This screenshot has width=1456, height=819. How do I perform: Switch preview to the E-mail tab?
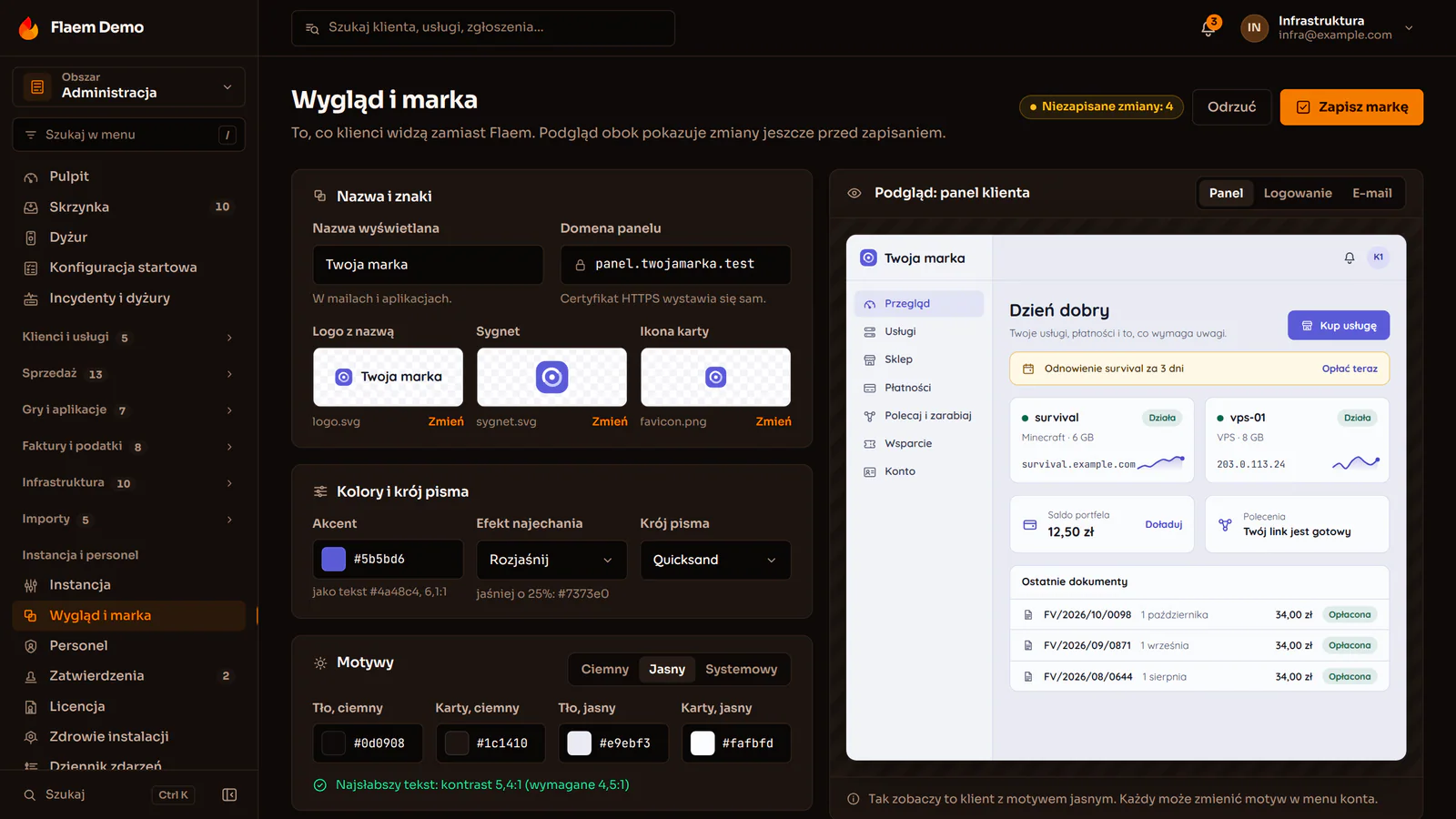click(1372, 193)
